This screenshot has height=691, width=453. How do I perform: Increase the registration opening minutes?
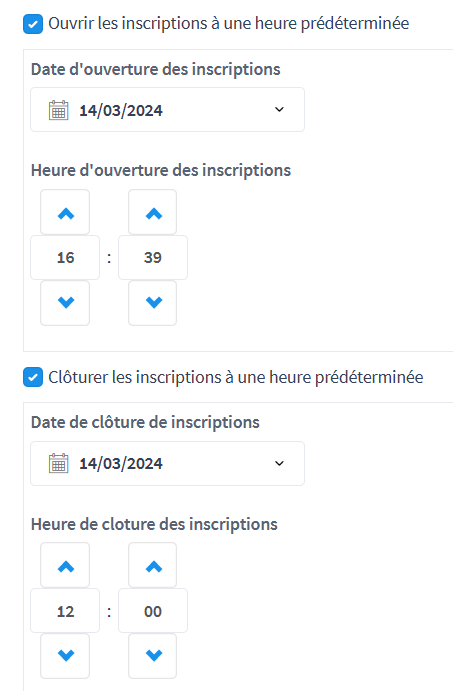152,212
